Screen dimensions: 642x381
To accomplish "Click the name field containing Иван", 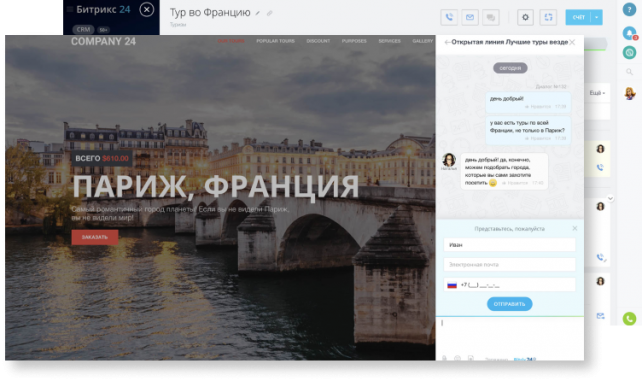I will coord(509,245).
